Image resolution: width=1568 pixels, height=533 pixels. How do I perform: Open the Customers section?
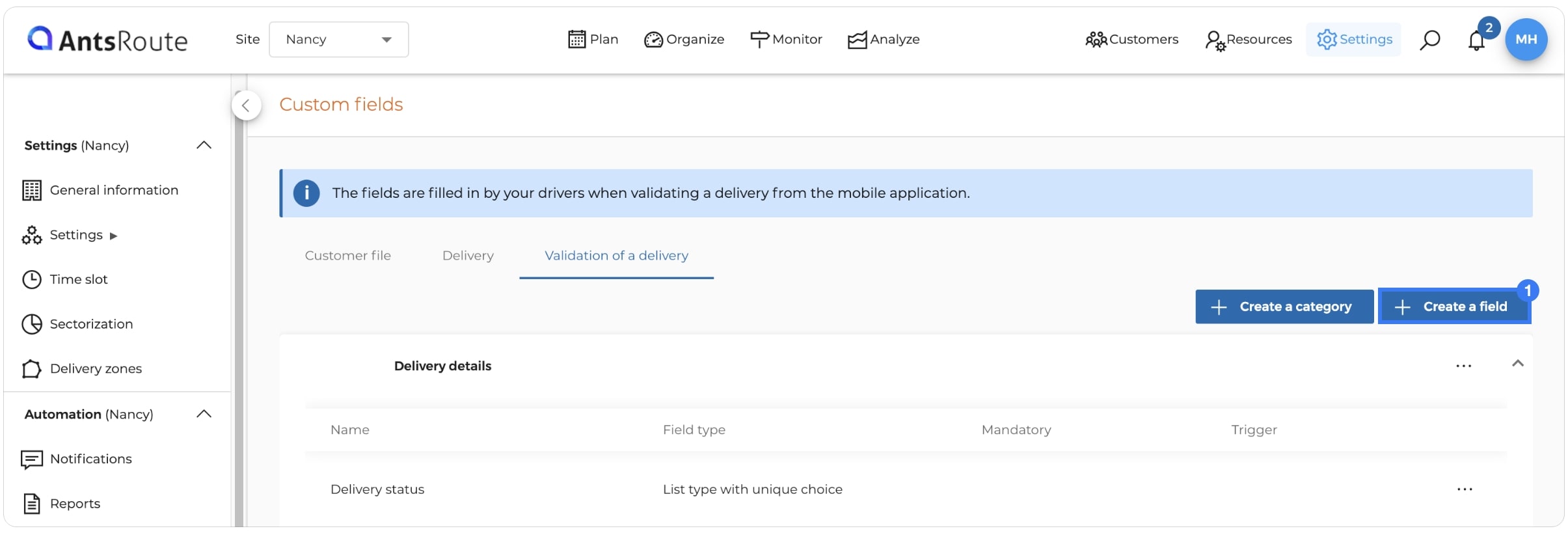1131,40
